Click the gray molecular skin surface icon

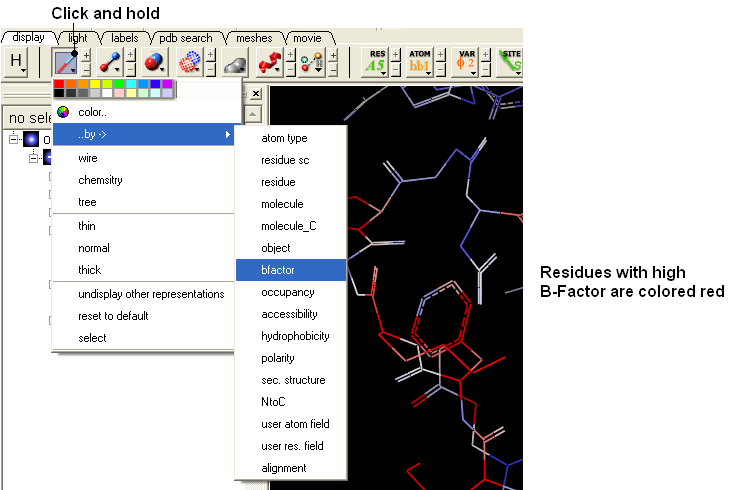(233, 63)
